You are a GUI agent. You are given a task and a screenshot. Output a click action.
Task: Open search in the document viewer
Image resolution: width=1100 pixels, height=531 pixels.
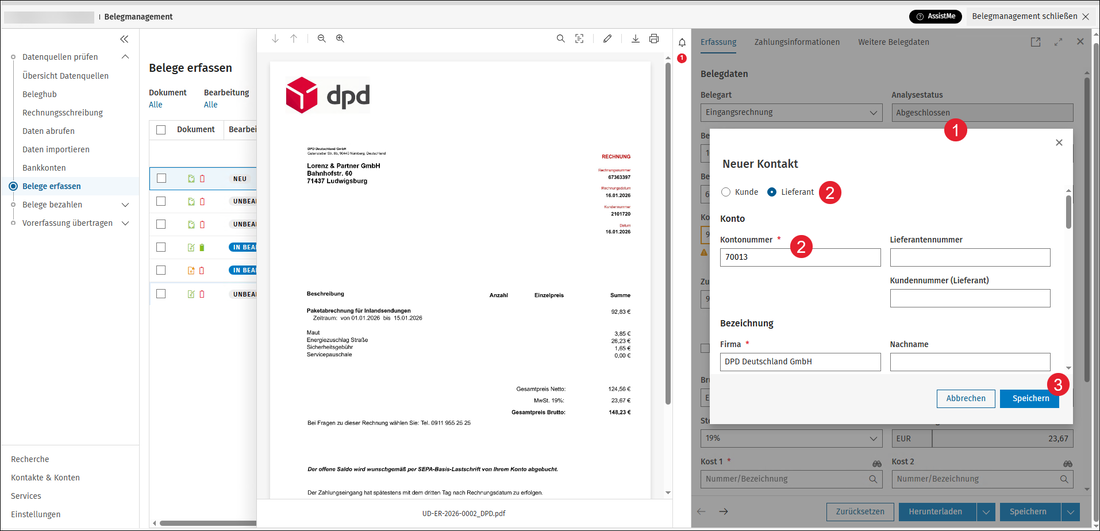click(561, 39)
